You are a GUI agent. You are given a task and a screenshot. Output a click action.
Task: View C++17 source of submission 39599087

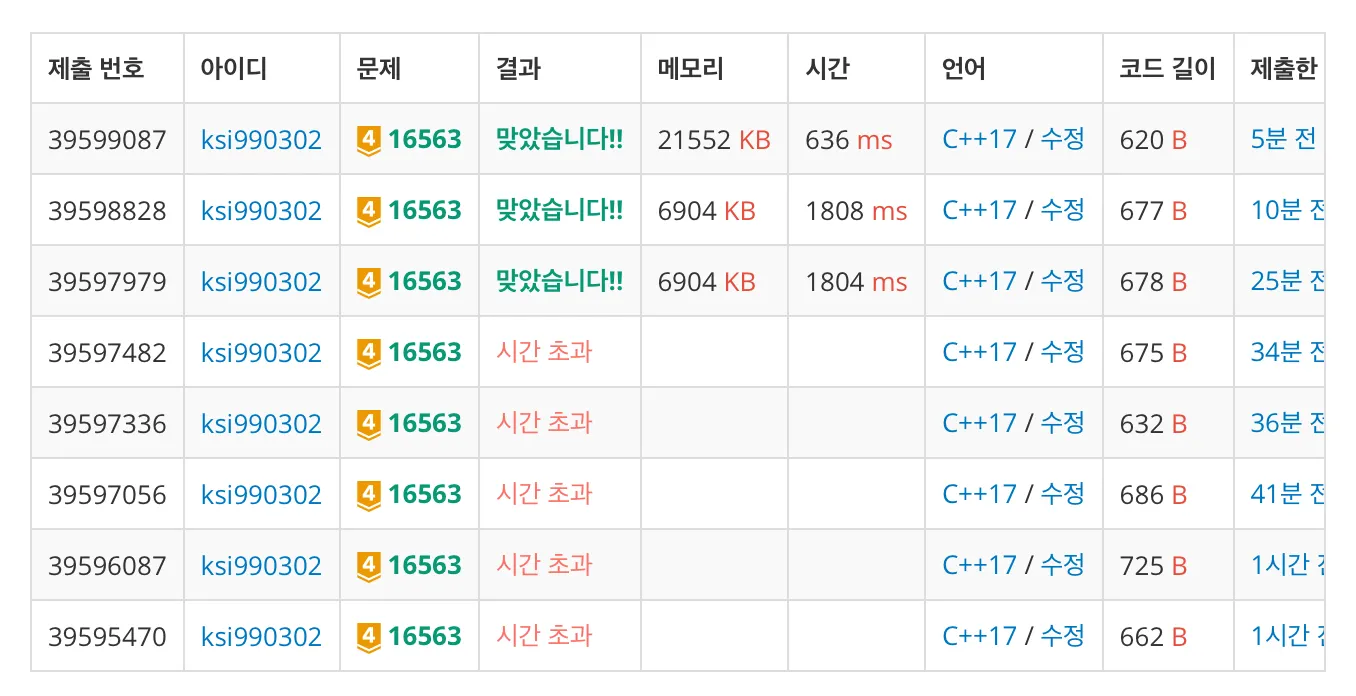979,140
